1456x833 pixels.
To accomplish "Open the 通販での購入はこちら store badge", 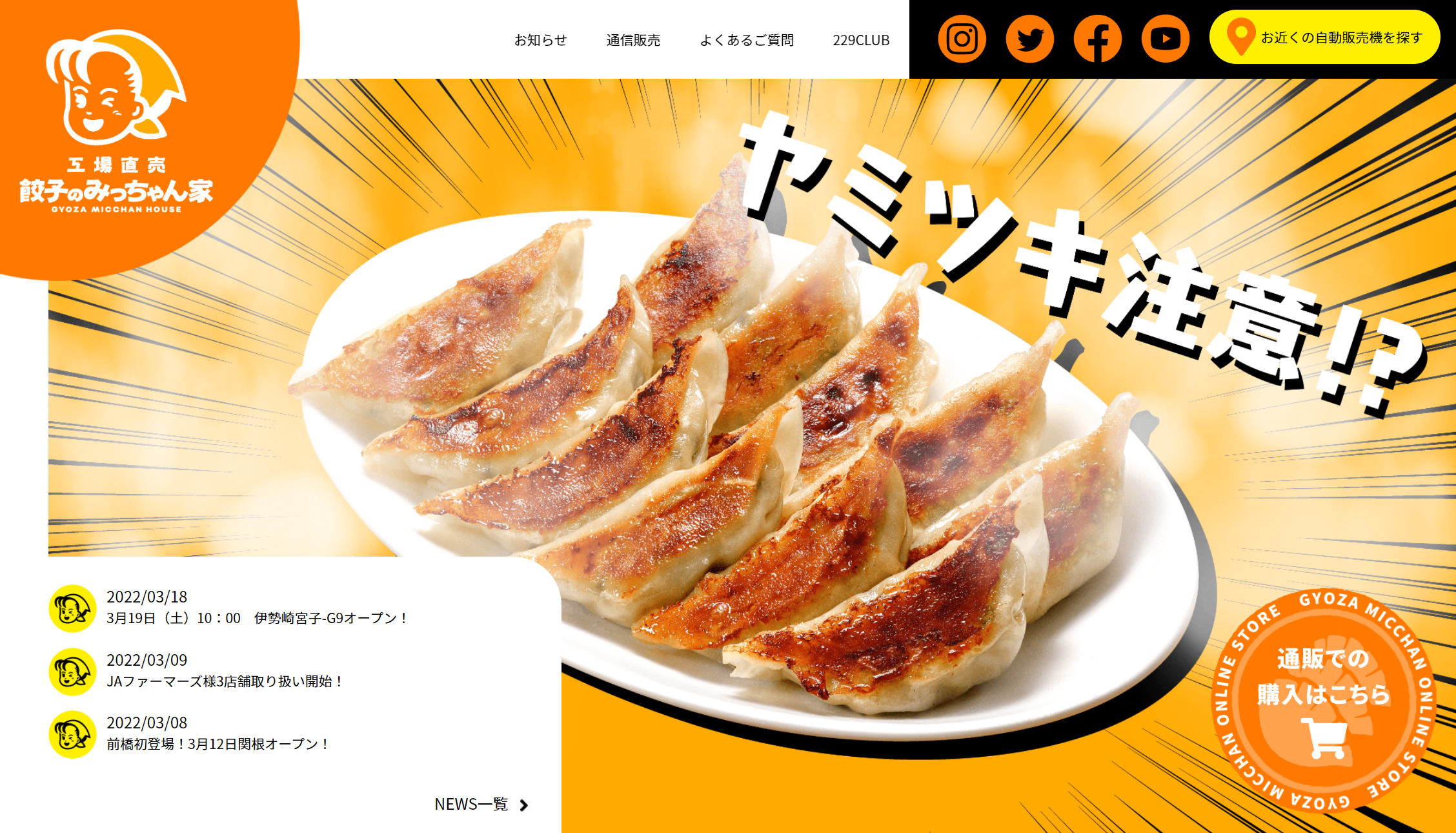I will tap(1324, 700).
